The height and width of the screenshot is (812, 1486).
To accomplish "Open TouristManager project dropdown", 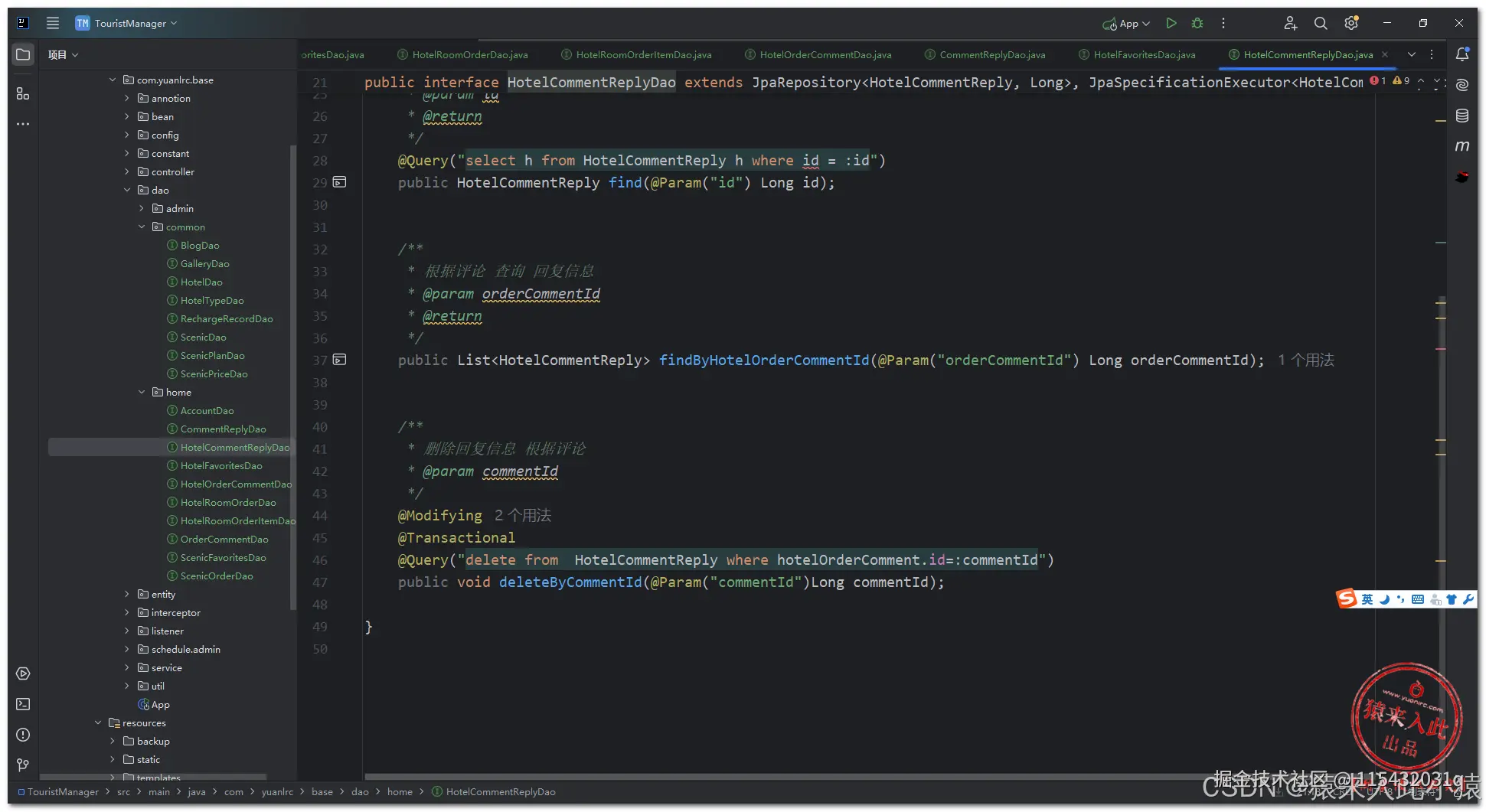I will pyautogui.click(x=126, y=23).
